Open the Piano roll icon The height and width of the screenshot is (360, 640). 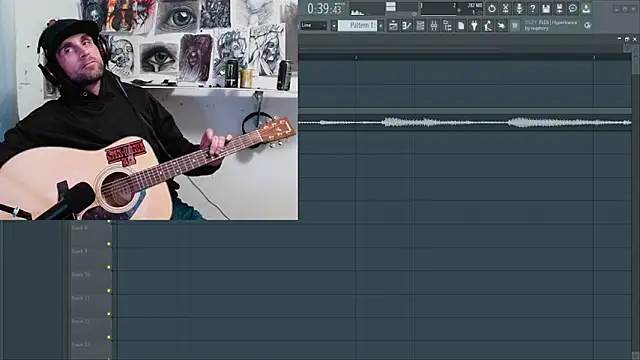tap(407, 26)
